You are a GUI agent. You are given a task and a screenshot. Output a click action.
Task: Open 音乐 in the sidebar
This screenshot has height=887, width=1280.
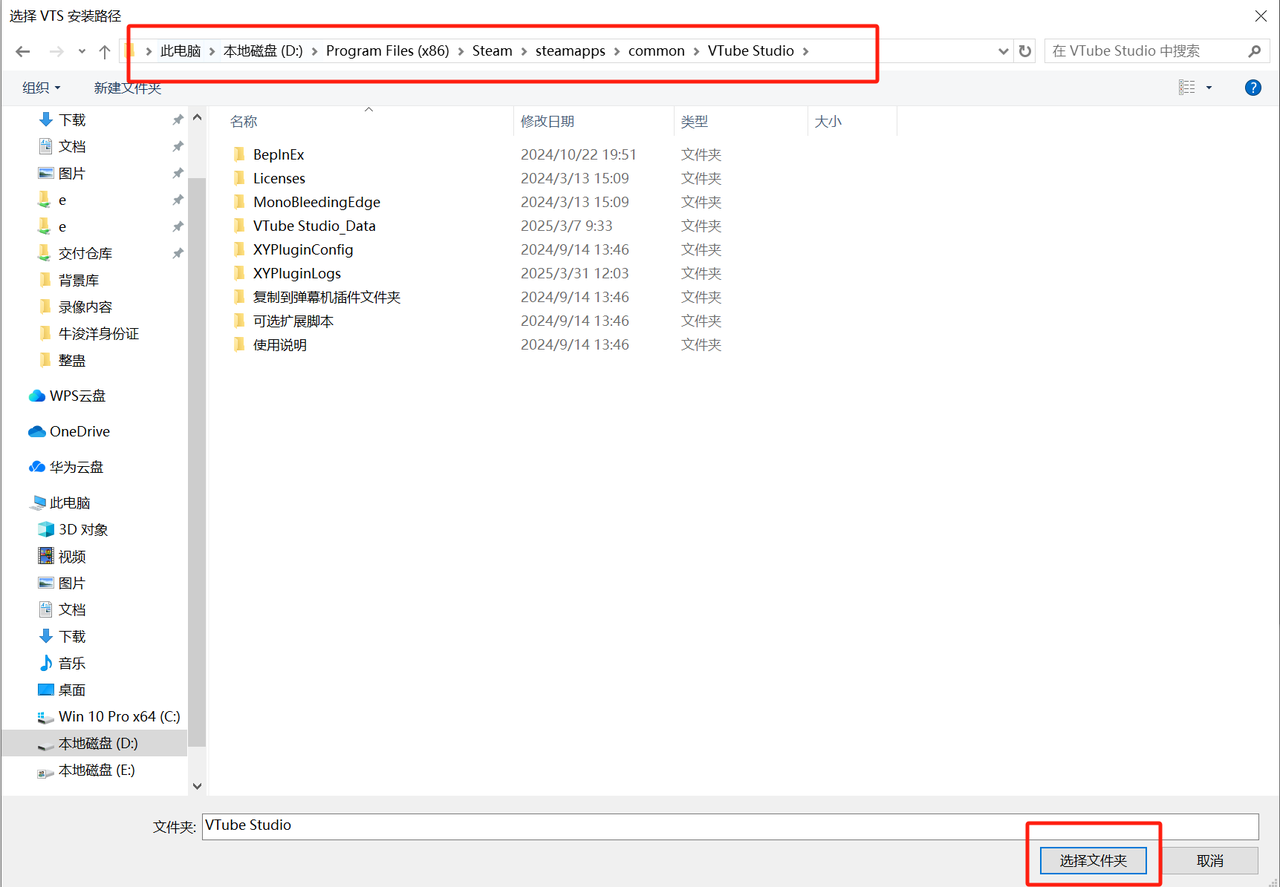[72, 663]
